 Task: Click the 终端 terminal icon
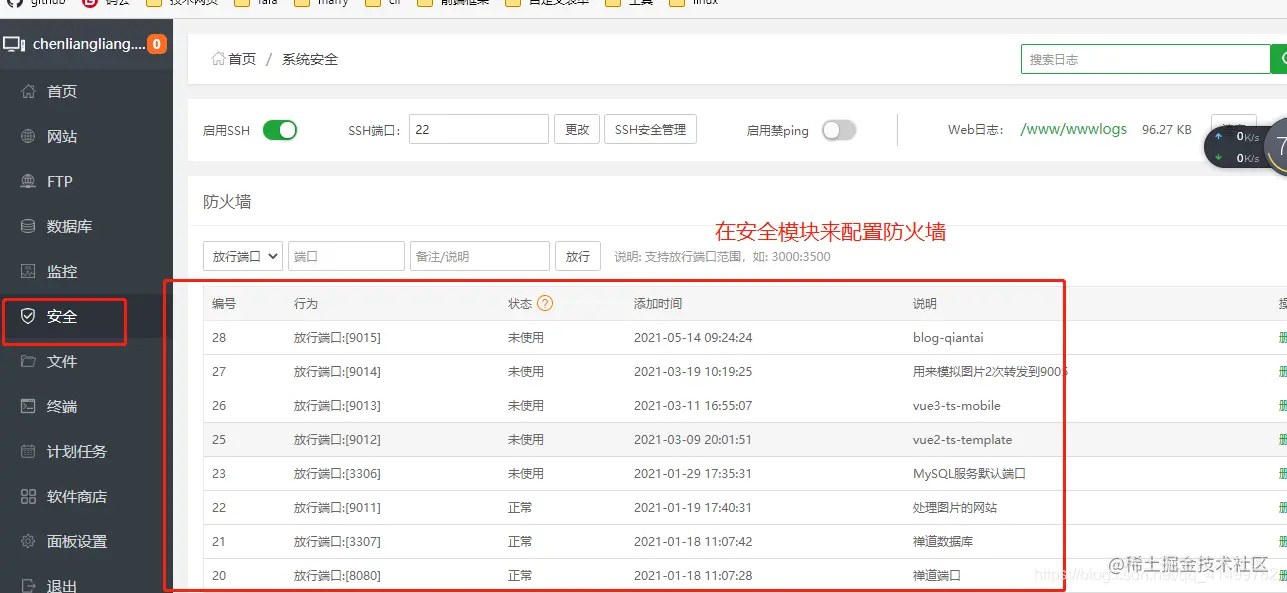click(28, 406)
